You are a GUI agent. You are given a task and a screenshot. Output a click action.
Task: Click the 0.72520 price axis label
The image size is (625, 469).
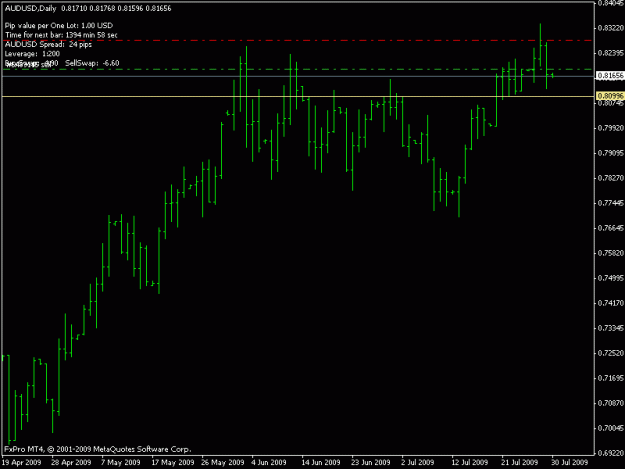tap(611, 353)
